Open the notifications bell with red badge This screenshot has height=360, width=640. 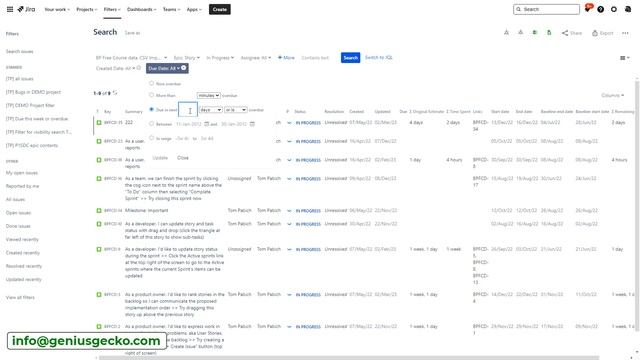[588, 9]
